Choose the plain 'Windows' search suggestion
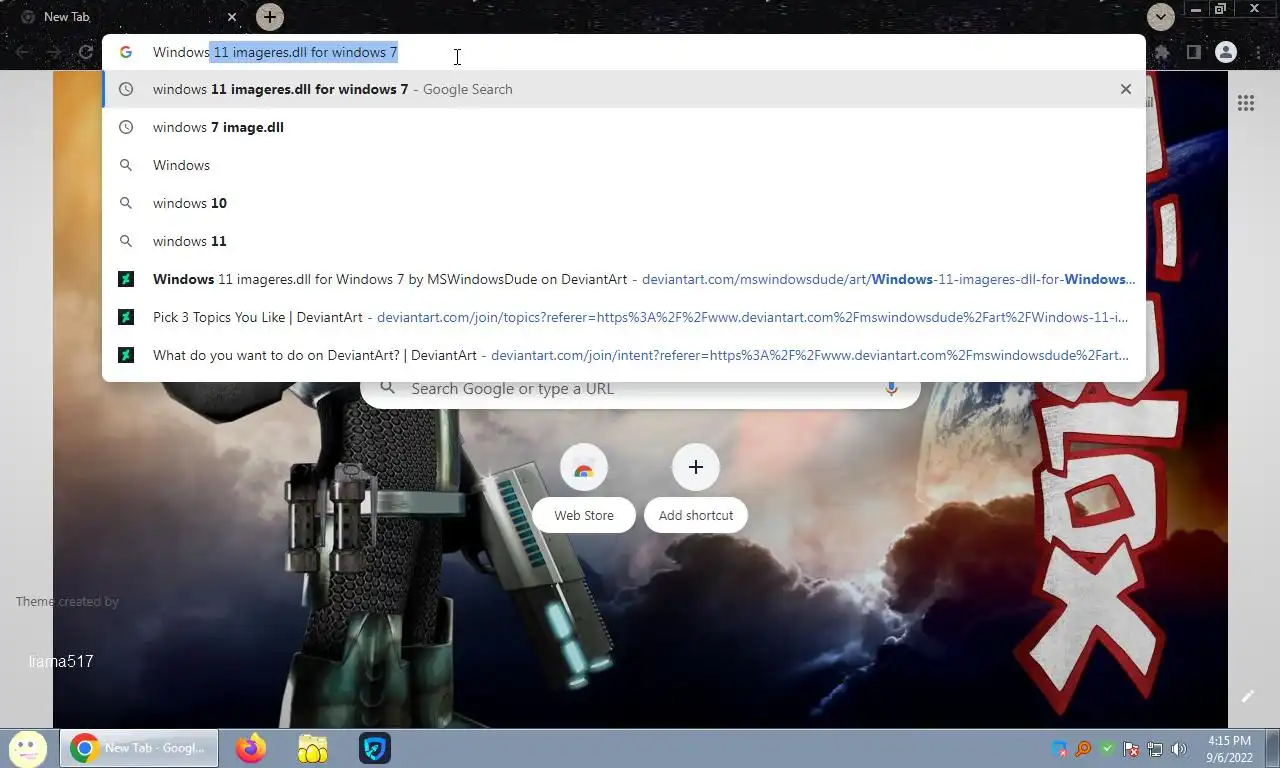 click(624, 165)
